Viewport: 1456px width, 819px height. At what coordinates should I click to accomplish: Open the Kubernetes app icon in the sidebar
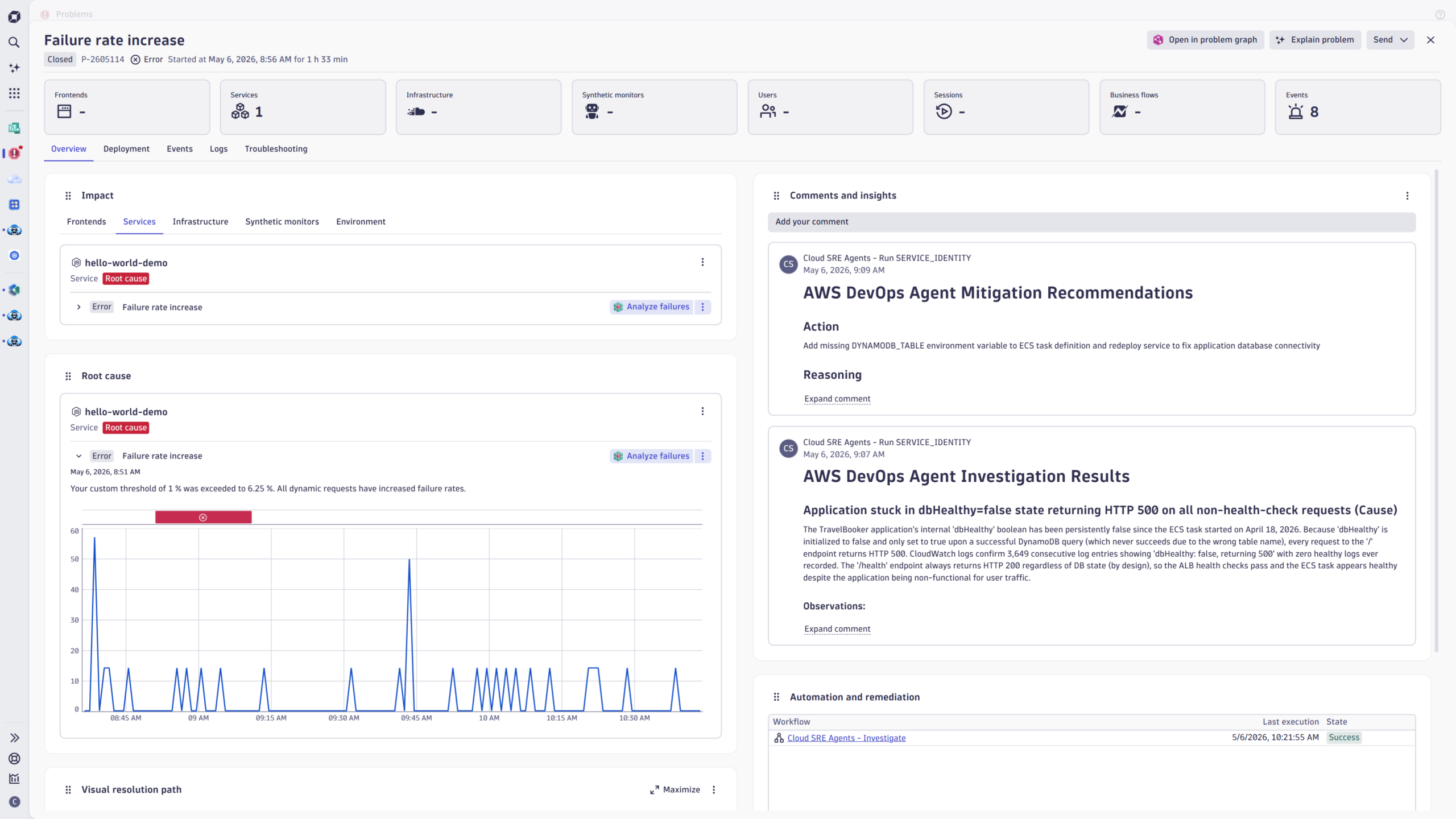pos(14,256)
